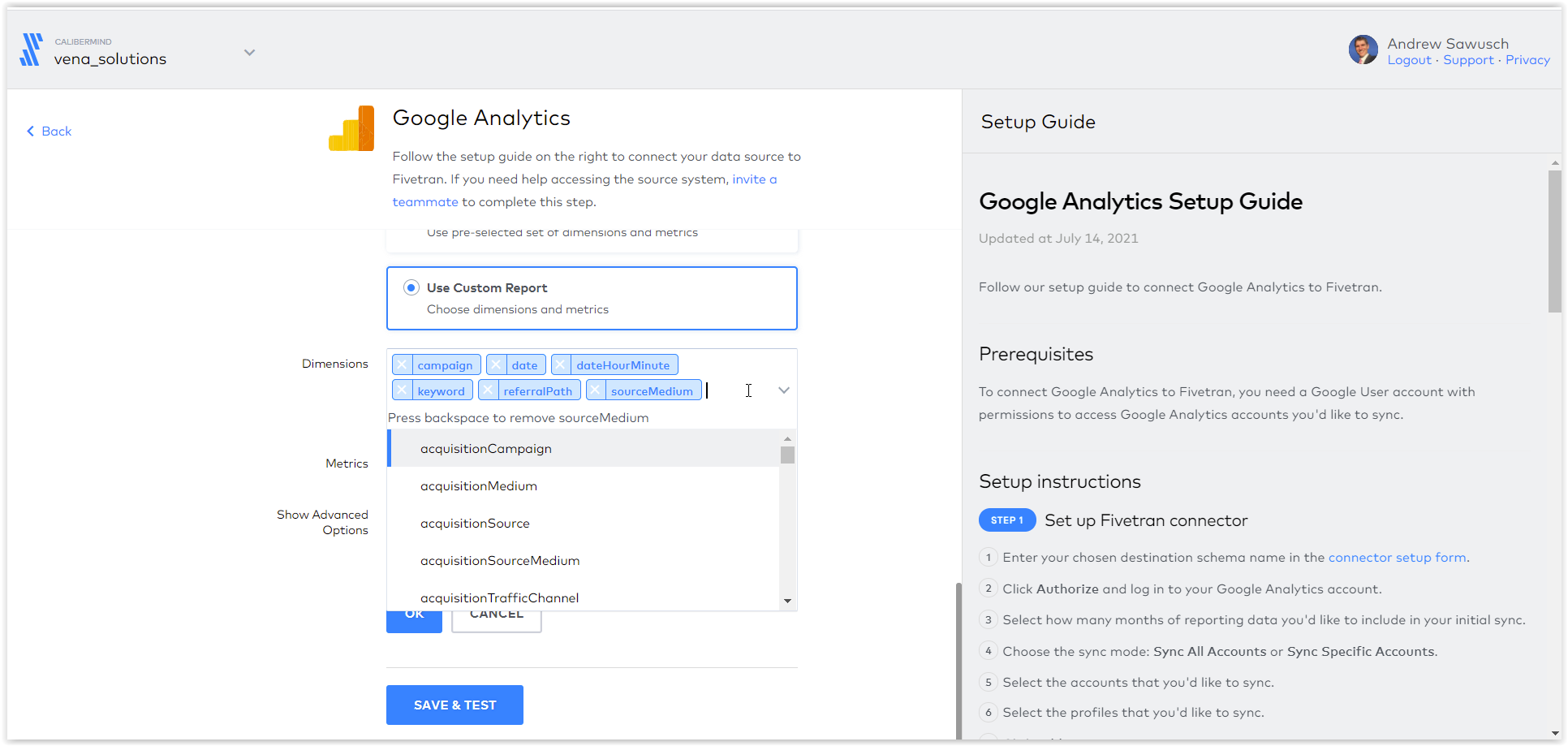This screenshot has height=746, width=1568.
Task: Click the dropdown list scroll-up arrow
Action: click(x=787, y=438)
